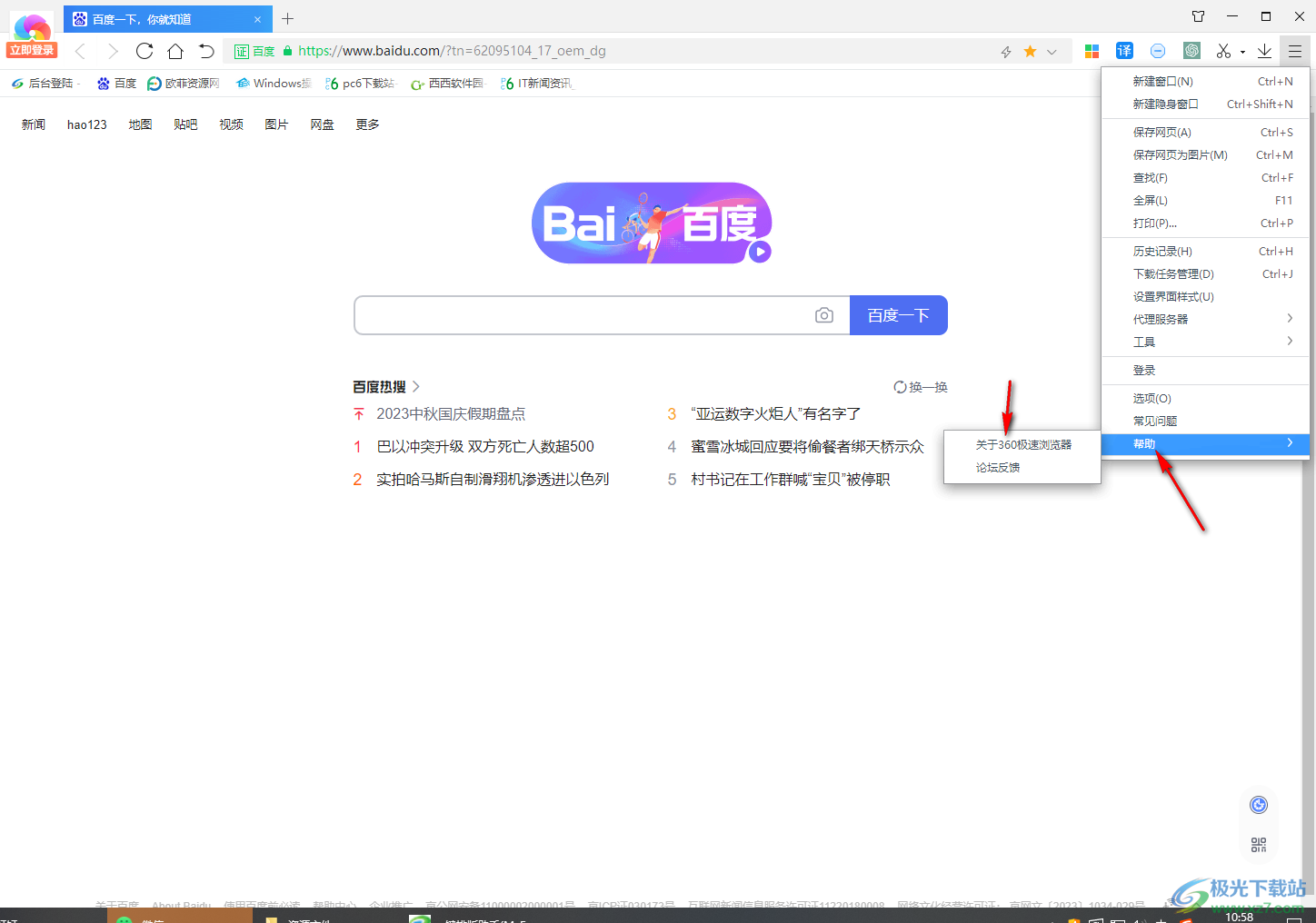The height and width of the screenshot is (923, 1316).
Task: Open the 欧菲资源网 bookmark
Action: click(184, 83)
